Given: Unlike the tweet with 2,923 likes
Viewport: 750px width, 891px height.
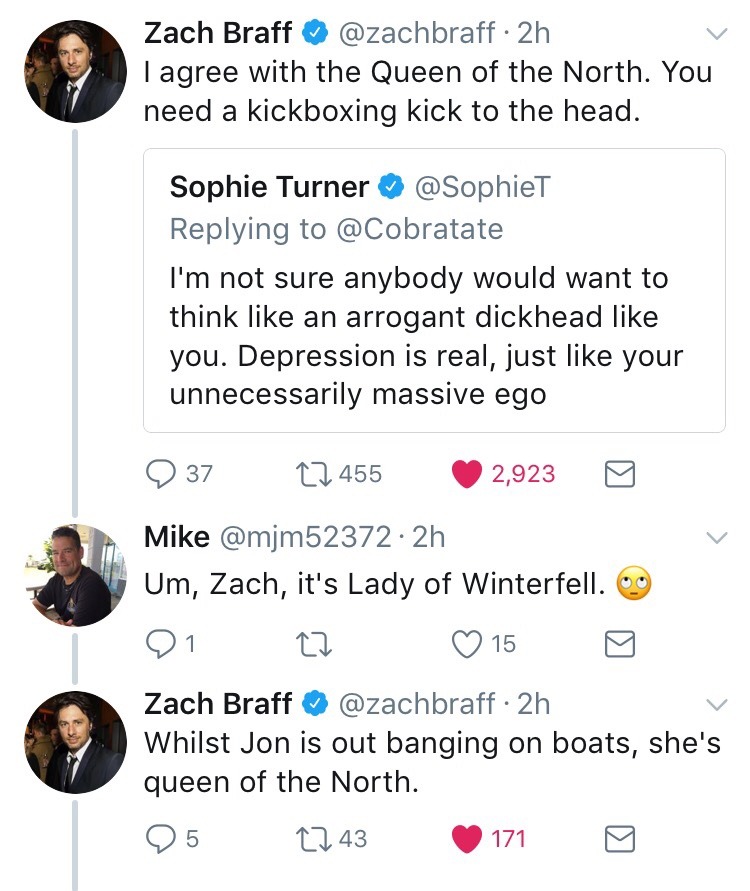Looking at the screenshot, I should 466,473.
